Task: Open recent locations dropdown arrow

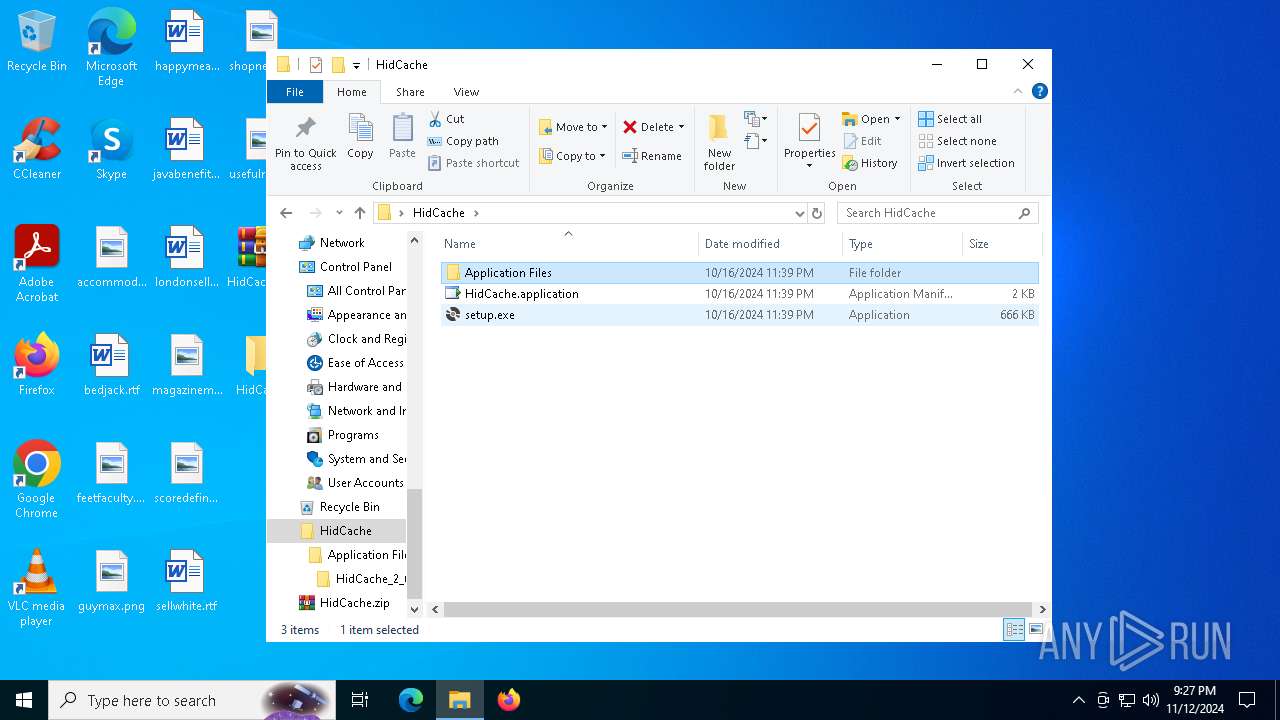Action: (340, 213)
